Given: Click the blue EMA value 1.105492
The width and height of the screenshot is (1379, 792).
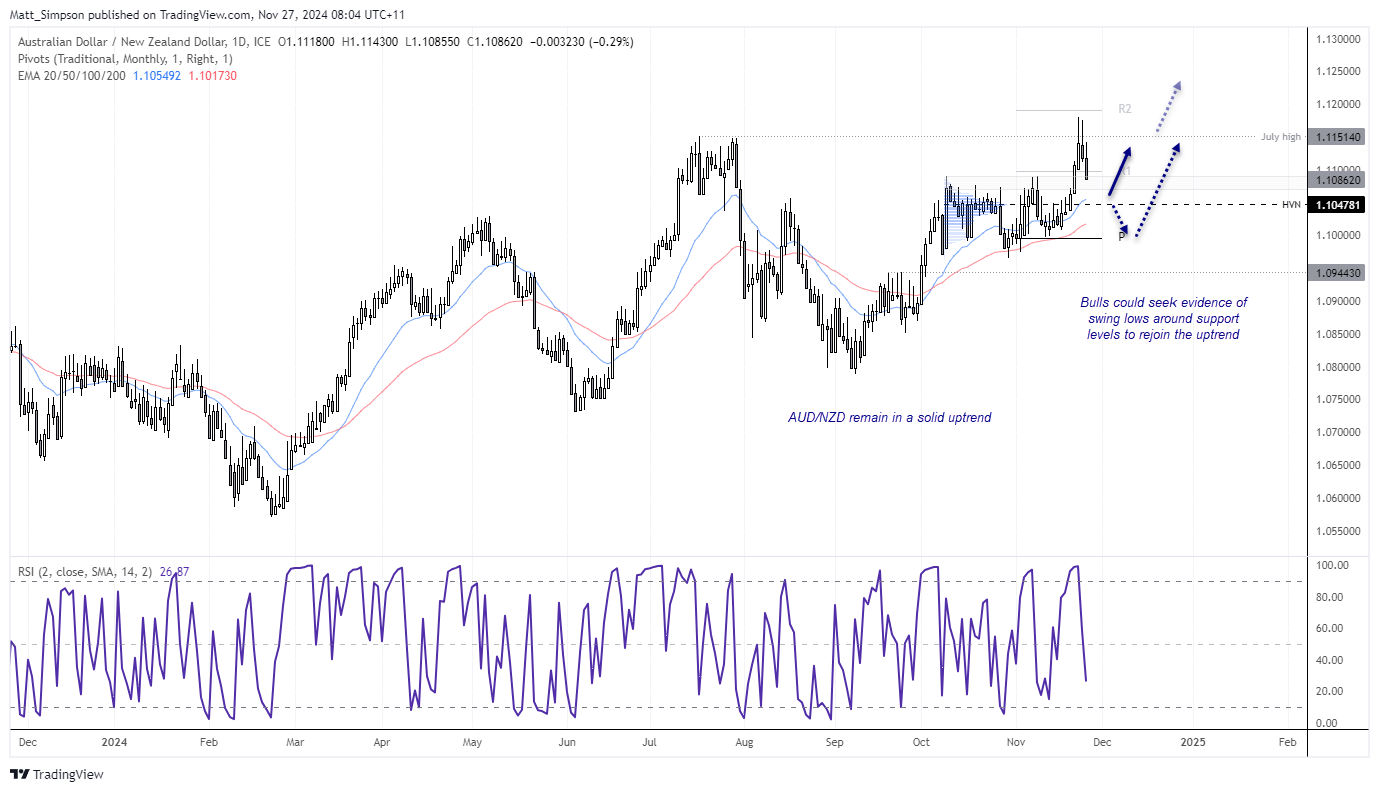Looking at the screenshot, I should click(156, 76).
